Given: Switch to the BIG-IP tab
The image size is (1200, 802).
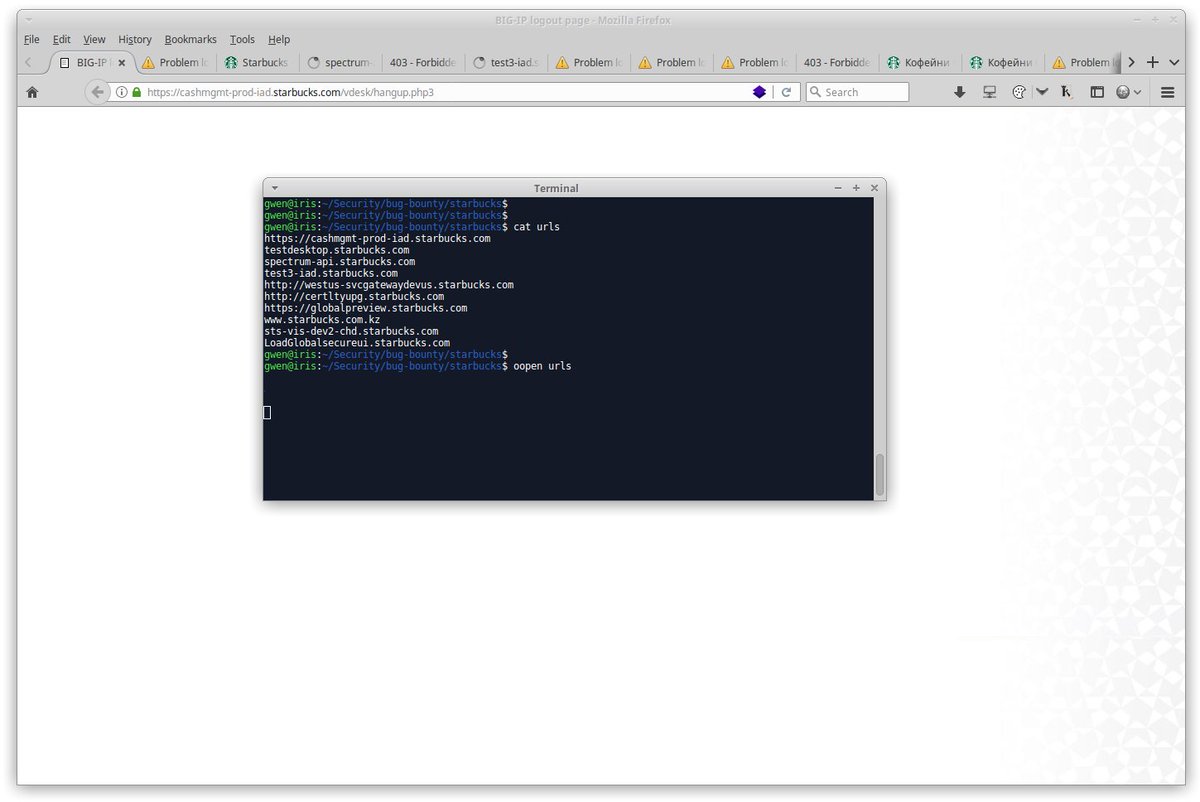Looking at the screenshot, I should point(90,62).
